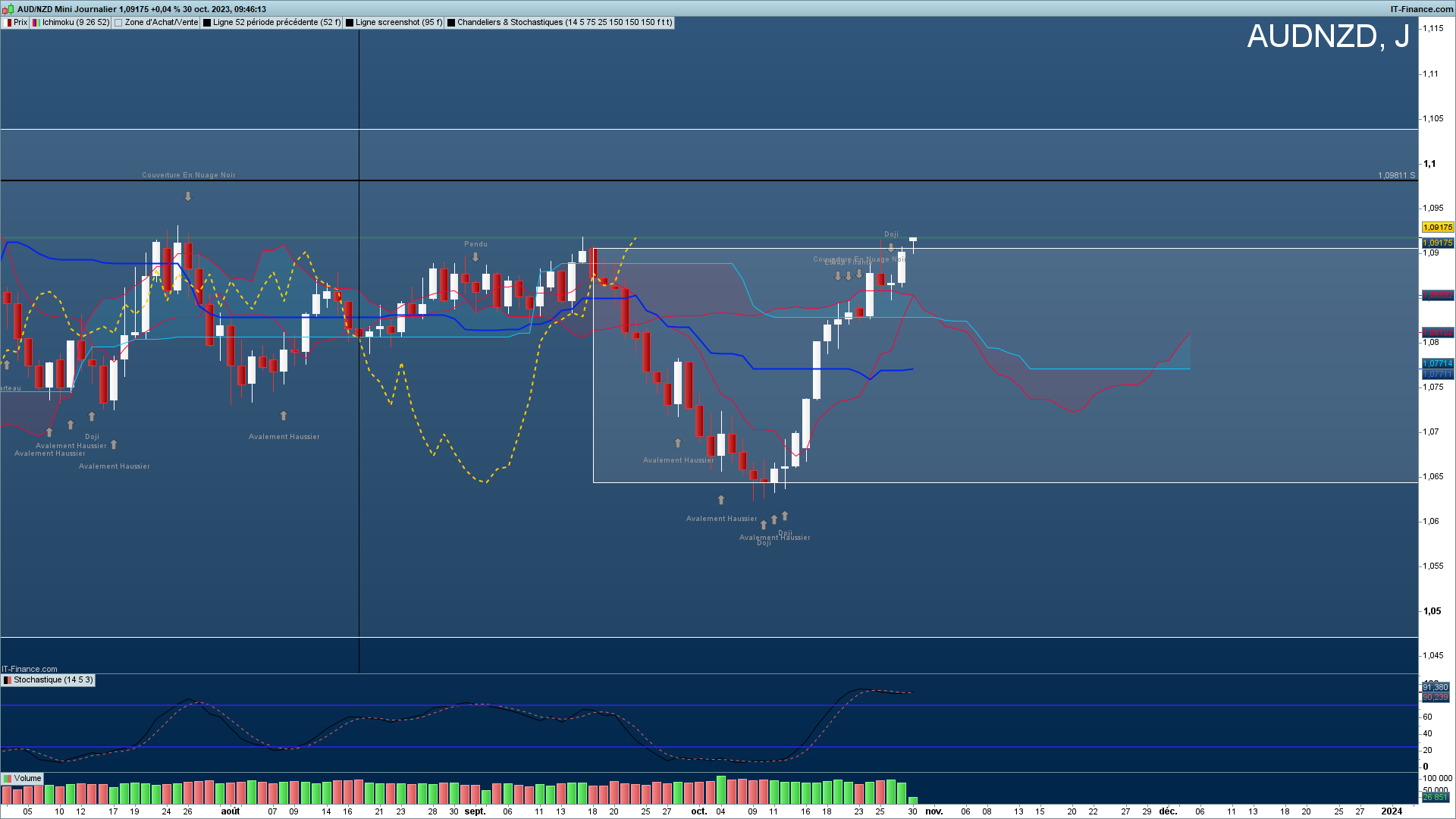This screenshot has width=1456, height=819.
Task: Click the yellow 1,09175 price tag
Action: (x=1437, y=227)
